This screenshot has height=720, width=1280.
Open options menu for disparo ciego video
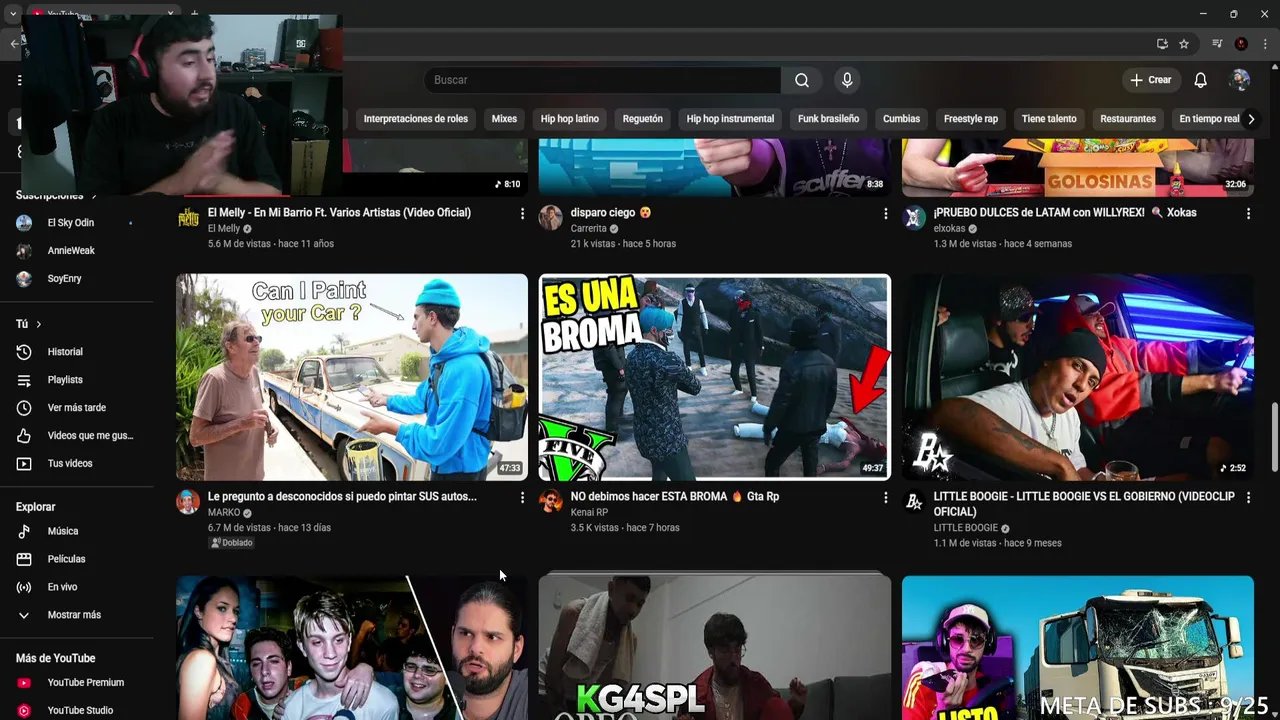(x=885, y=214)
